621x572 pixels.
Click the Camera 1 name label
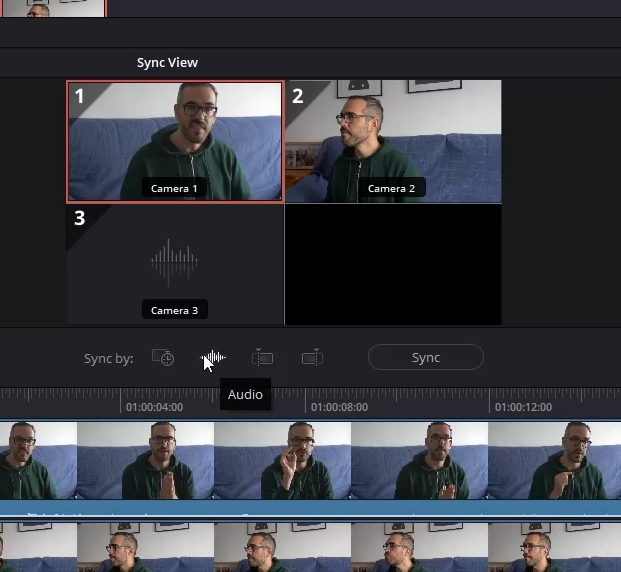[x=174, y=188]
